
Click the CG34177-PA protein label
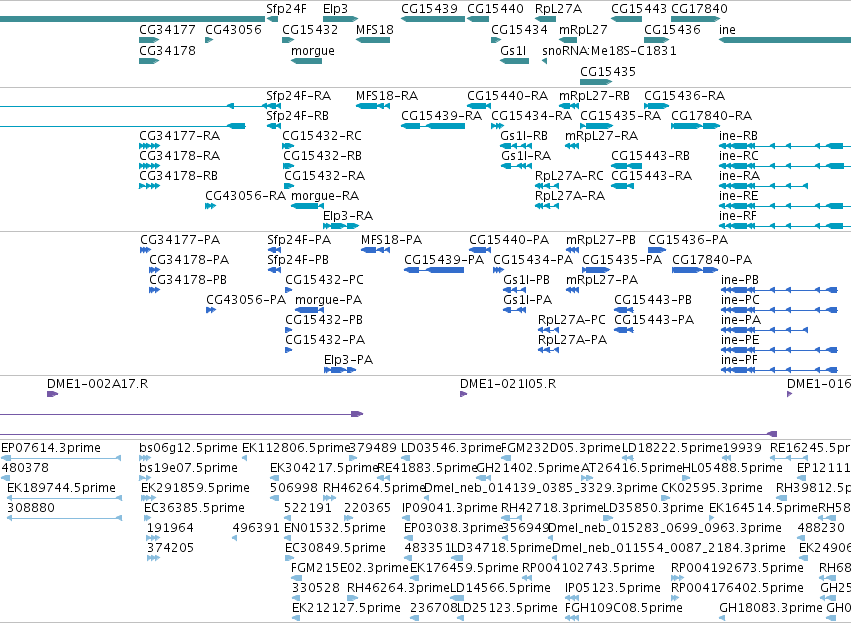pyautogui.click(x=180, y=240)
